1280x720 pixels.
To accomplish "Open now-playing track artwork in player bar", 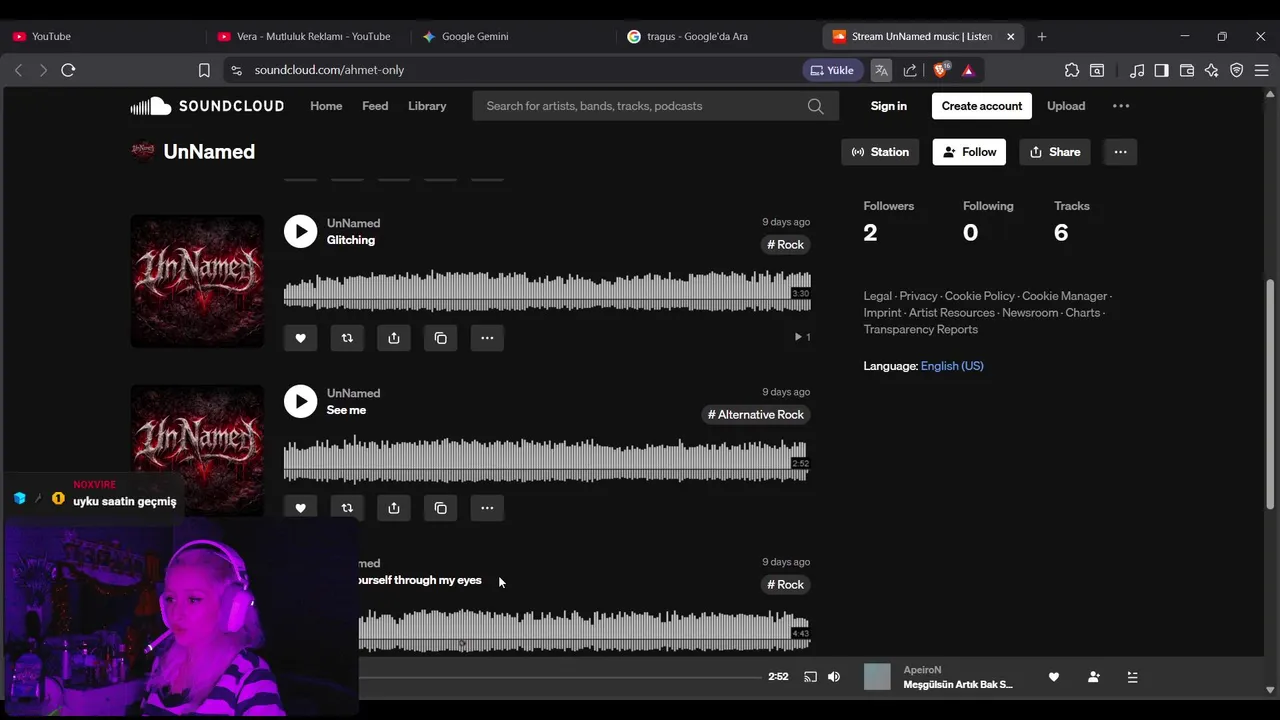I will point(877,677).
